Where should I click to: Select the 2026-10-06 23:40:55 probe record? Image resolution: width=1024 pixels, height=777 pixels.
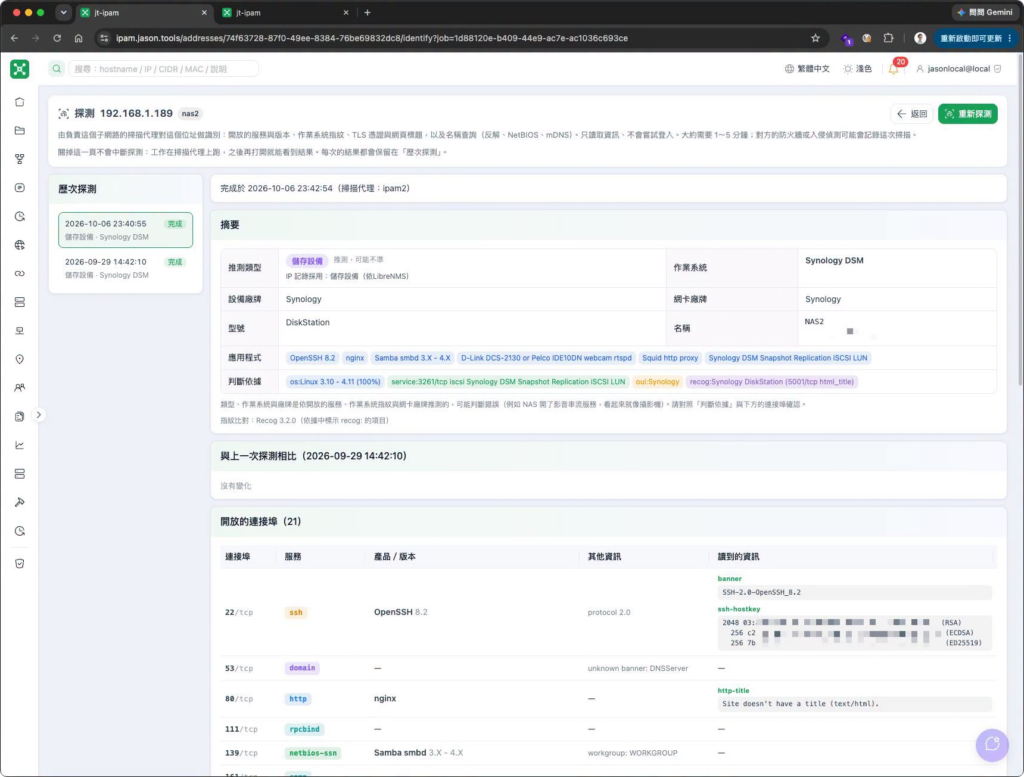click(125, 230)
